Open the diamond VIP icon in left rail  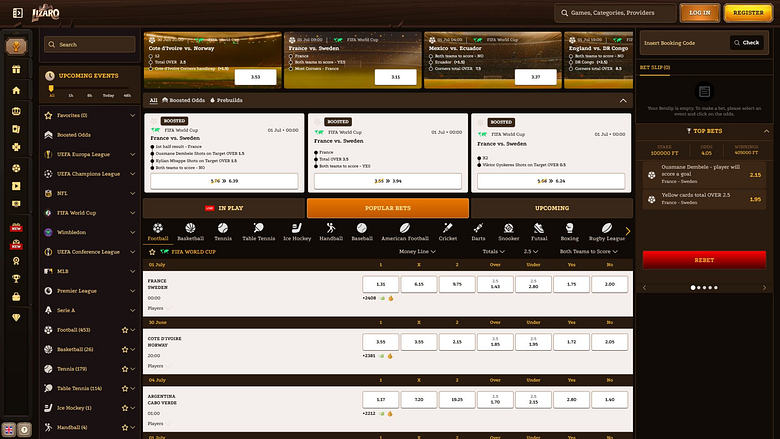pos(16,317)
